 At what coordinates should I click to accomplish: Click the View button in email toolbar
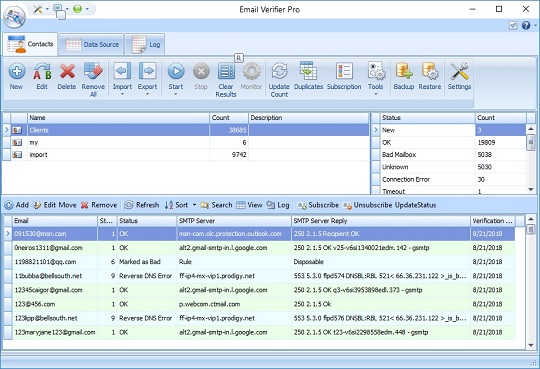click(x=249, y=205)
